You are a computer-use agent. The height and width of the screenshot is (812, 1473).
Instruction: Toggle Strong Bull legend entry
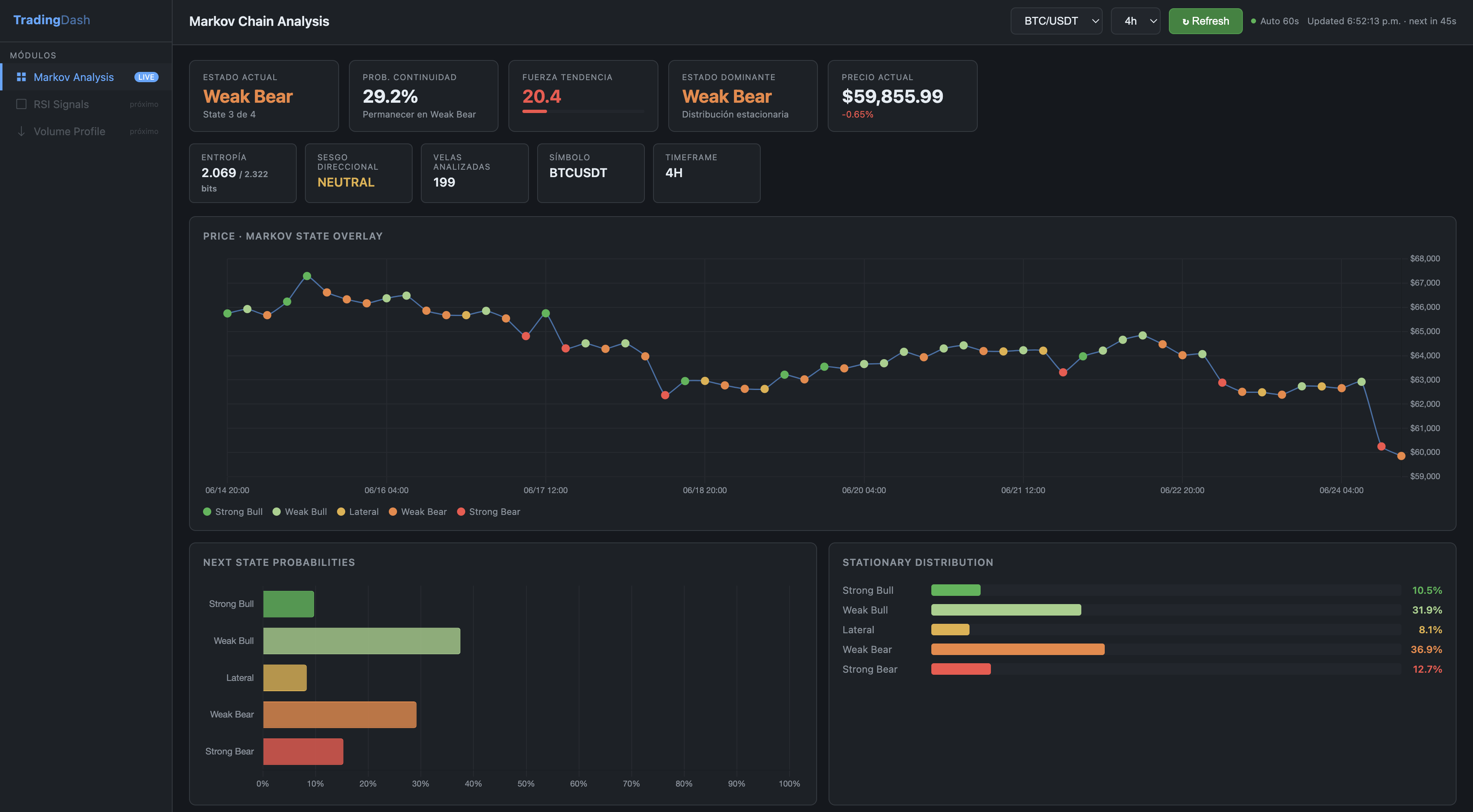tap(233, 512)
